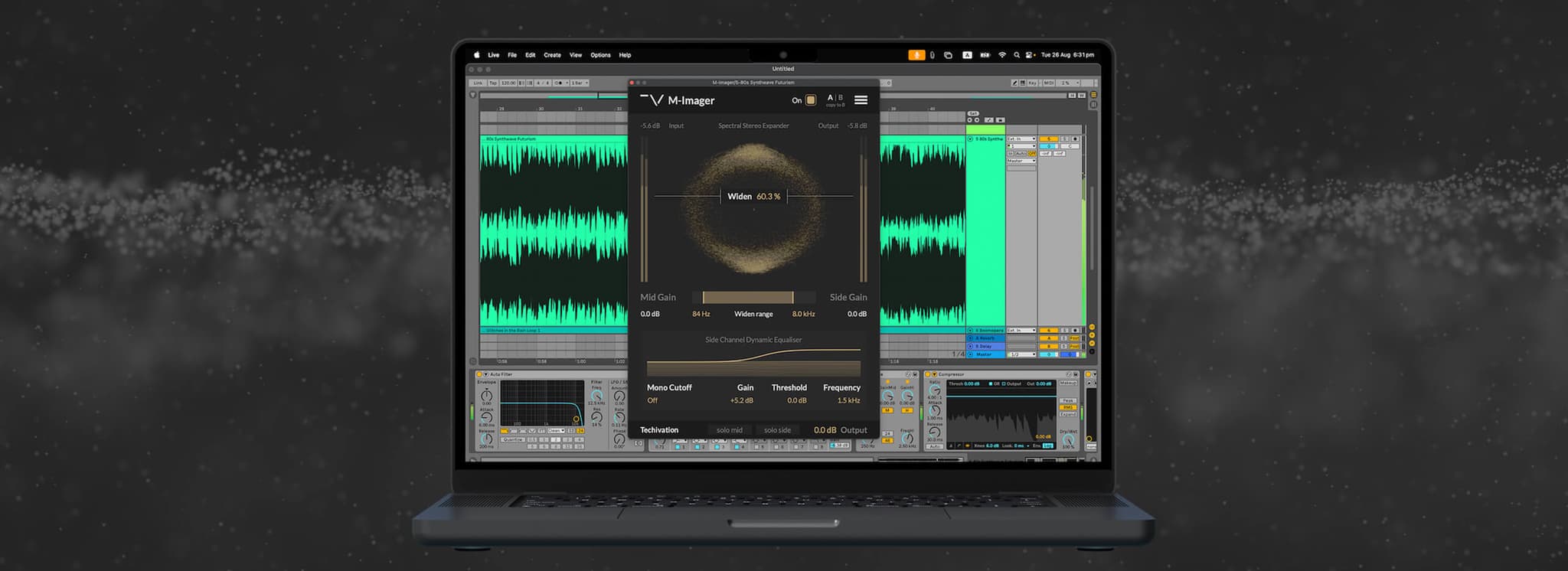Click the Wi-Fi status icon
This screenshot has height=571, width=1568.
pos(1001,55)
